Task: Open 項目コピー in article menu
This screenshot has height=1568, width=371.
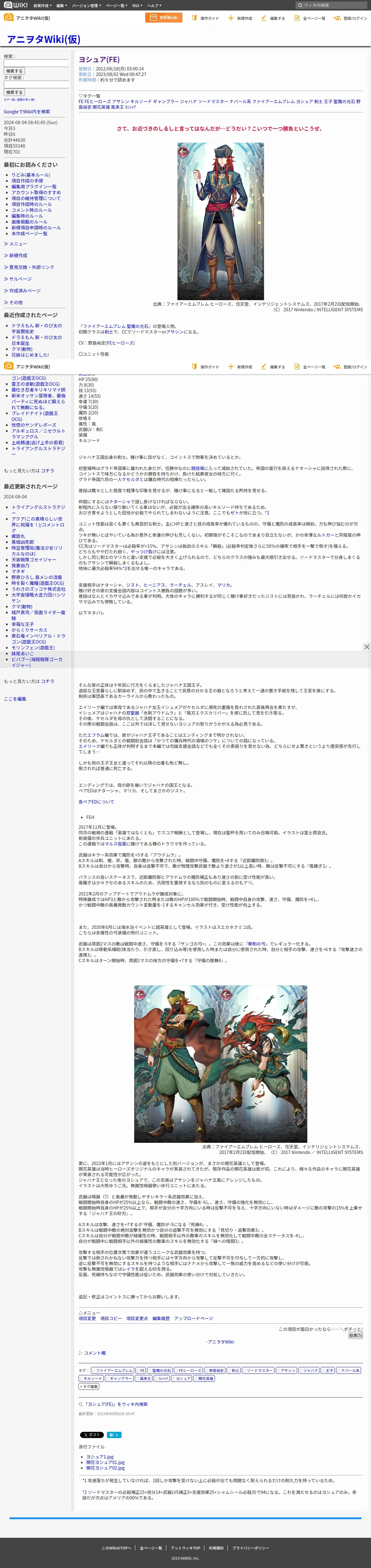Action: pyautogui.click(x=111, y=1318)
